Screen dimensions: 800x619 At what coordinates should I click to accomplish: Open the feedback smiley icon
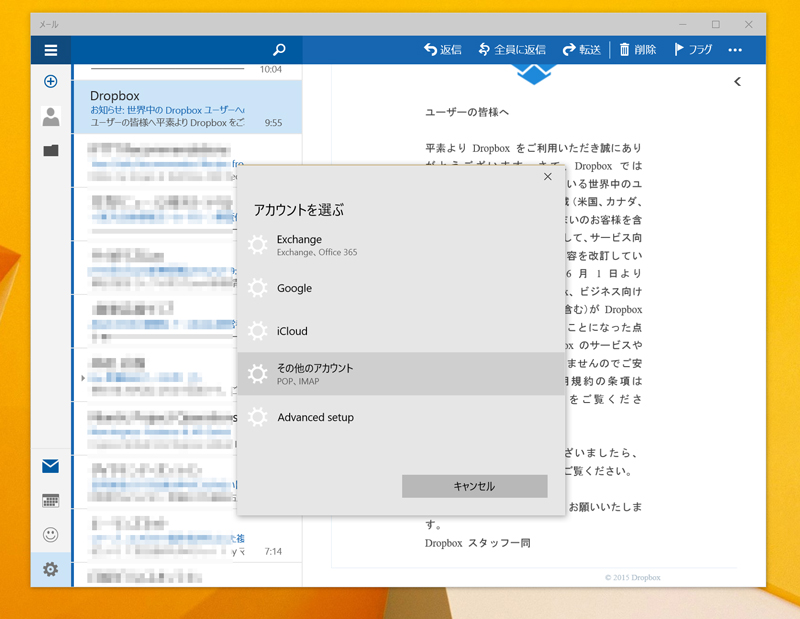pyautogui.click(x=51, y=535)
